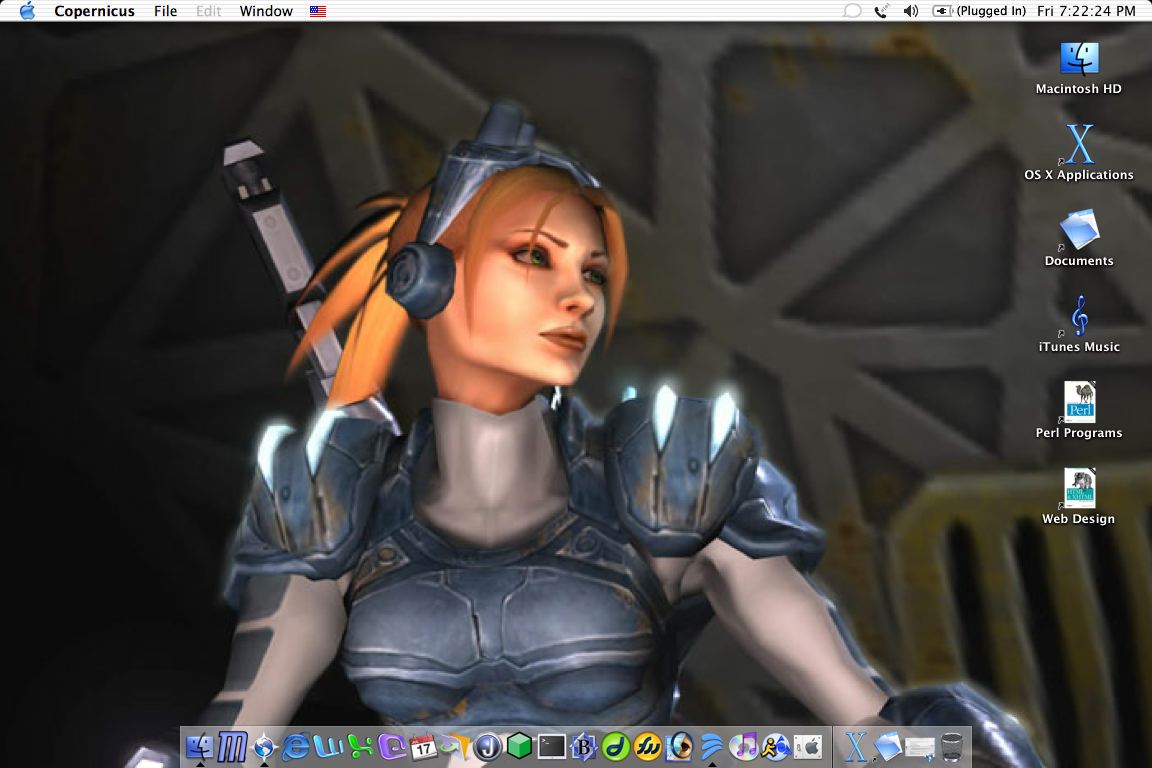Launch Fireworks from the dock
The width and height of the screenshot is (1152, 768).
click(x=647, y=747)
